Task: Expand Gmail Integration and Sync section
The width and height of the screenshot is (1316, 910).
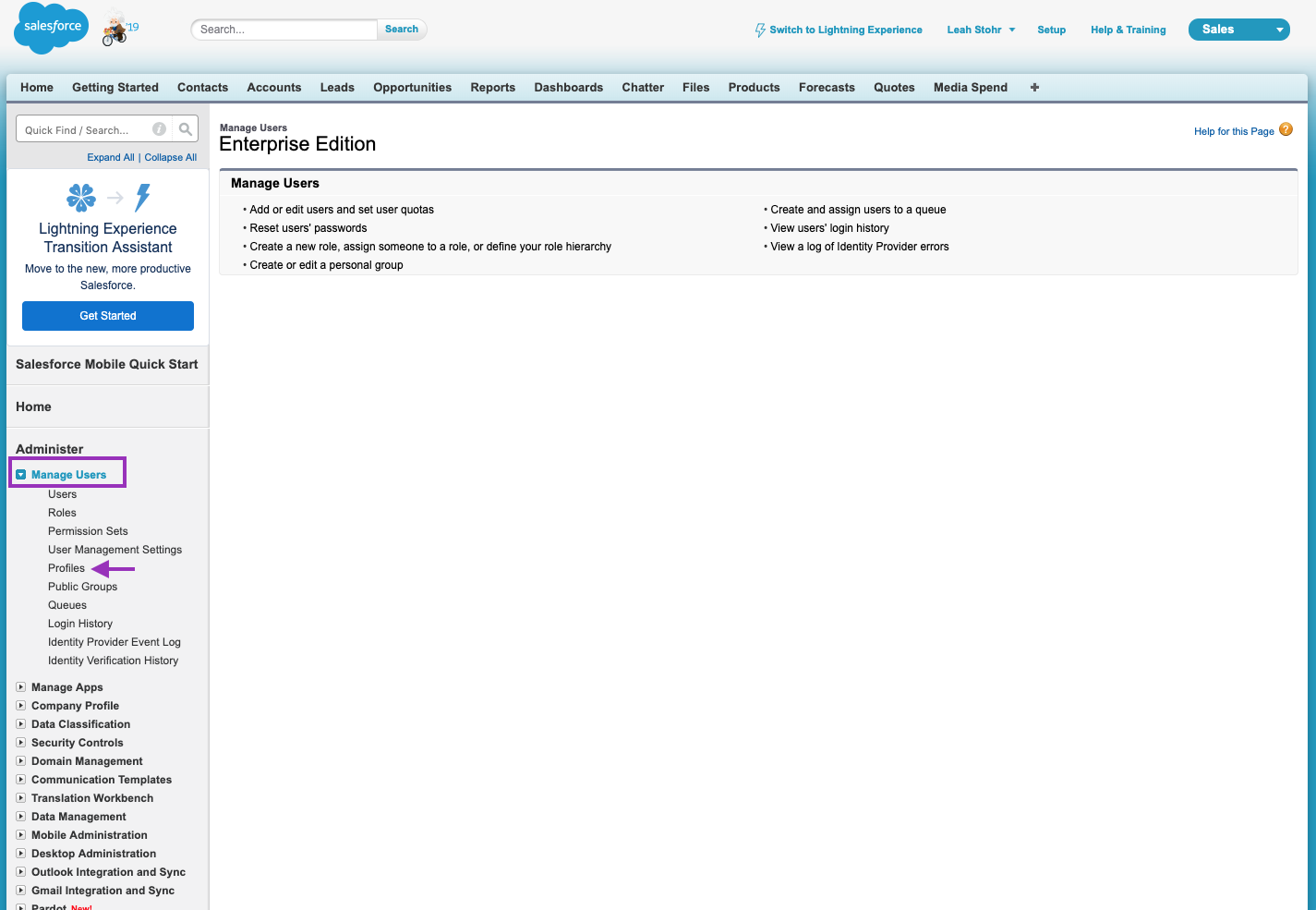Action: (21, 891)
